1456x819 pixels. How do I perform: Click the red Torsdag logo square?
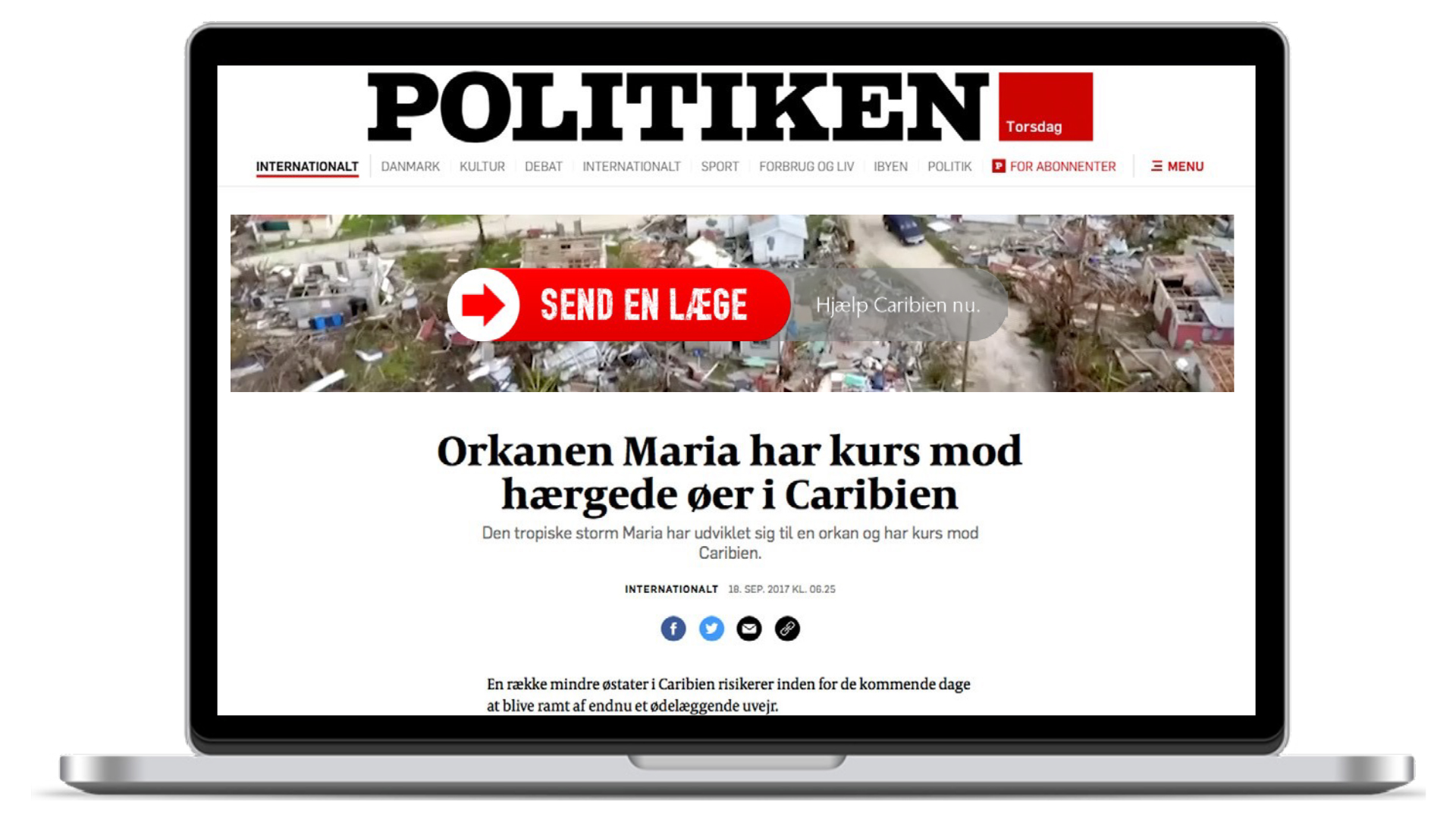point(1046,107)
